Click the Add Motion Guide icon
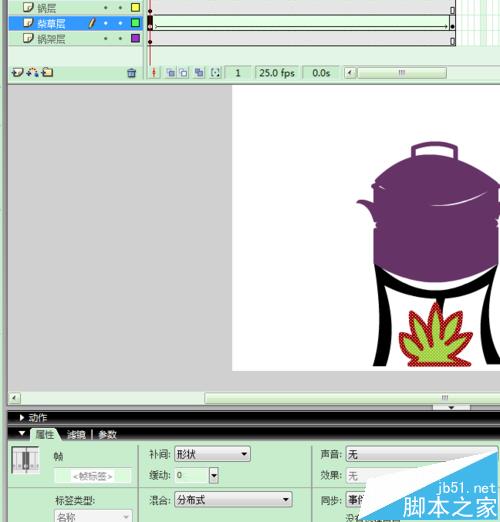 click(x=33, y=72)
